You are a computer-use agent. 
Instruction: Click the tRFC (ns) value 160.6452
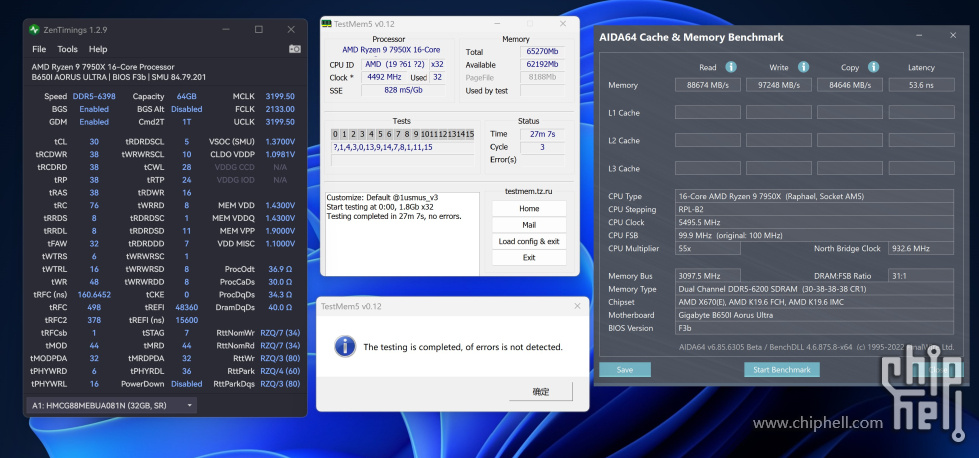[x=94, y=295]
